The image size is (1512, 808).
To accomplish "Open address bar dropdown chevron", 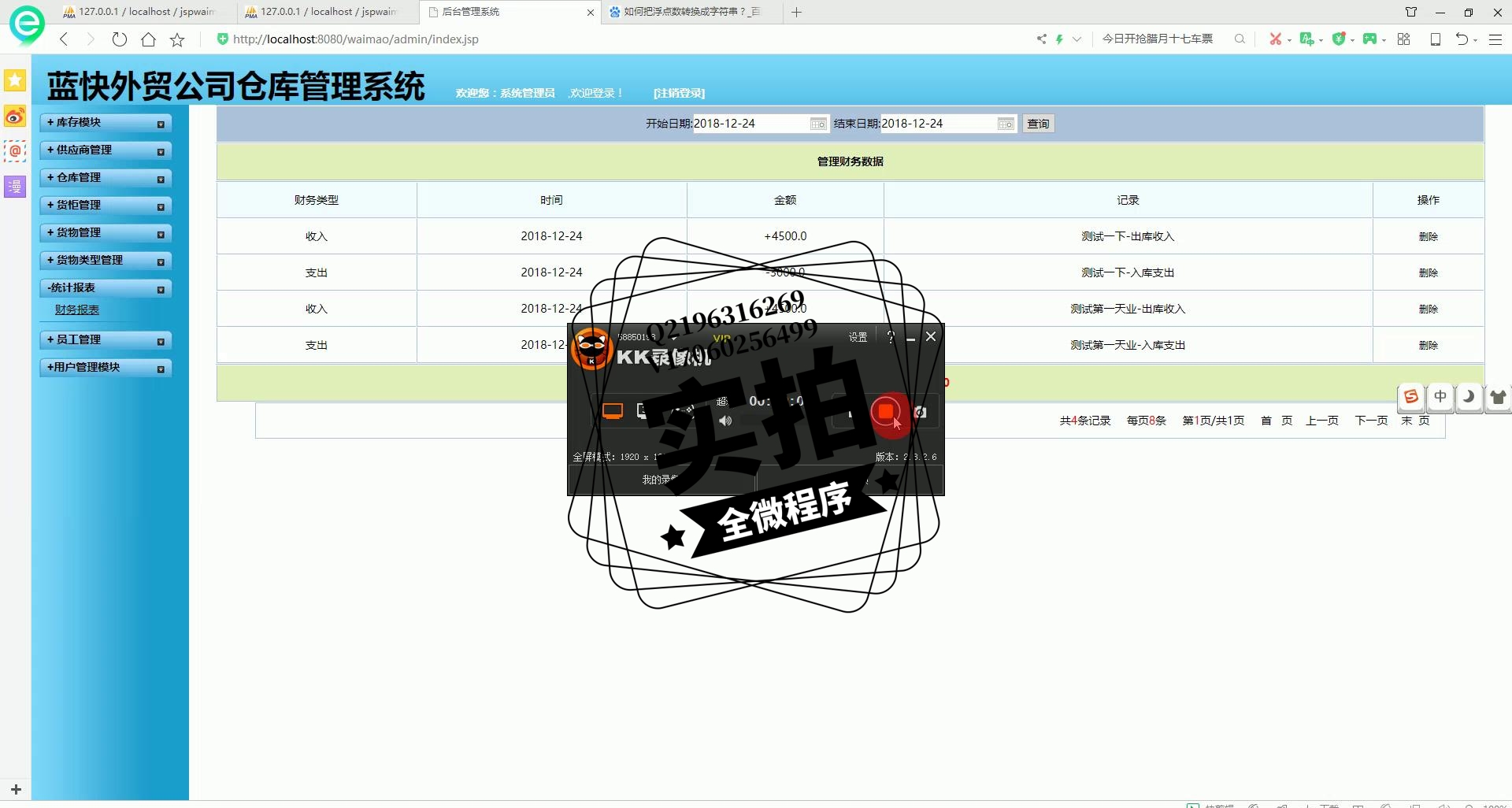I will [1077, 39].
